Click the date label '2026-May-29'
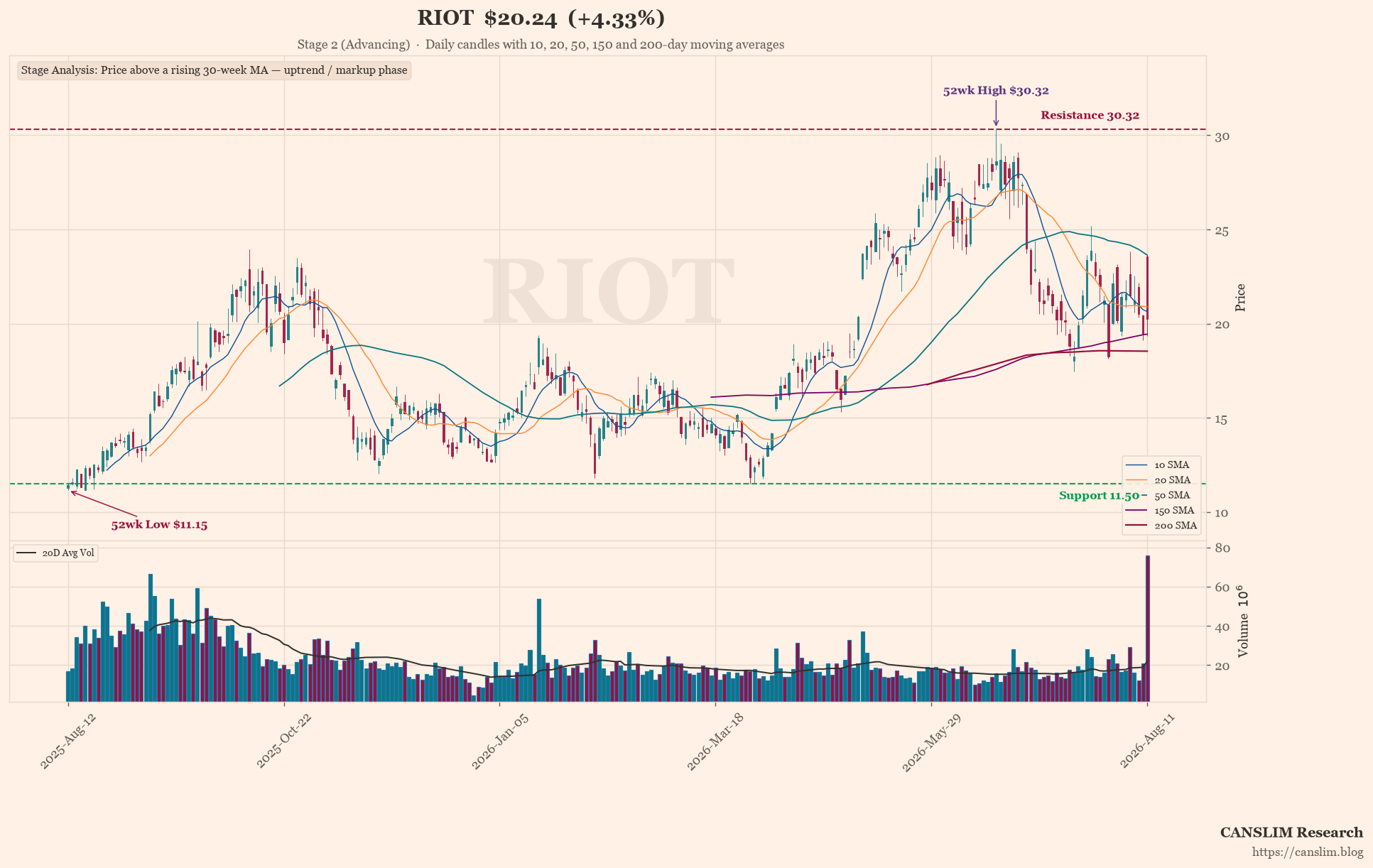 tap(930, 741)
